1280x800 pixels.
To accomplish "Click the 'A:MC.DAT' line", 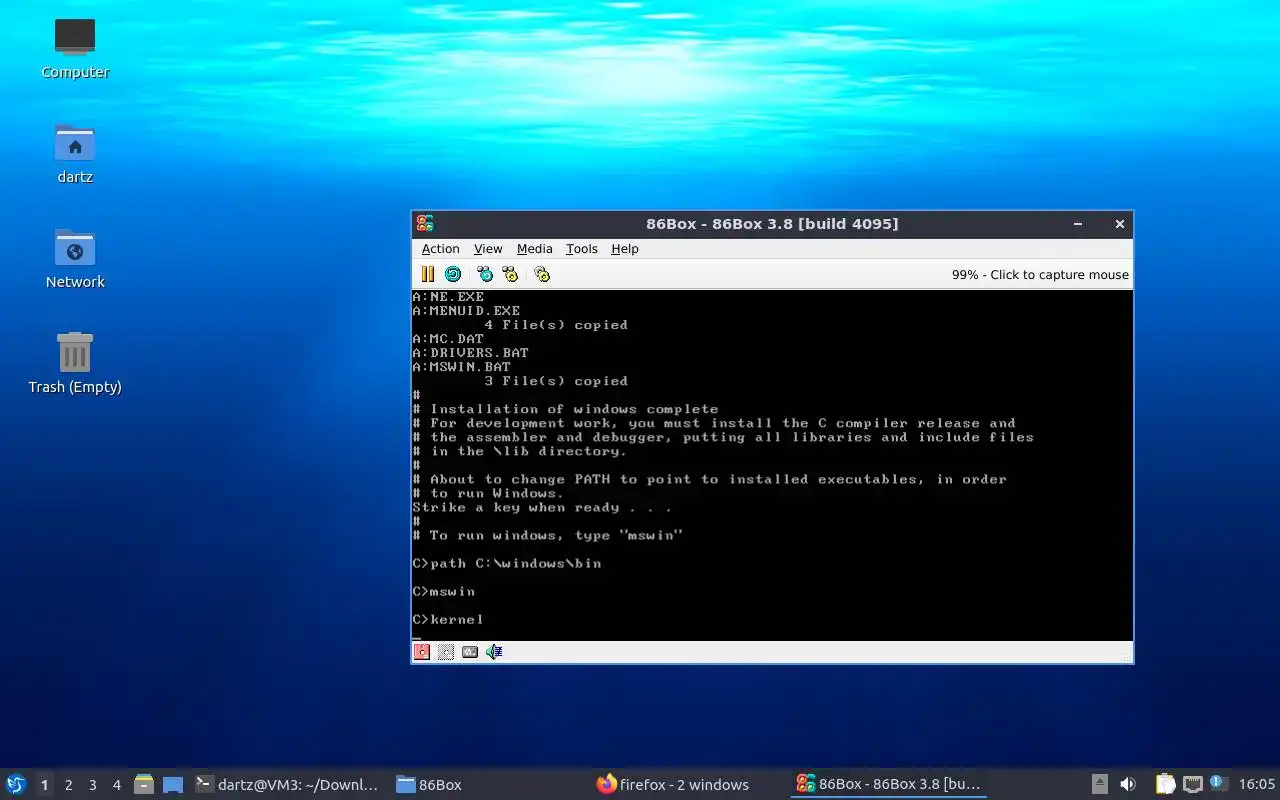I will tap(448, 339).
